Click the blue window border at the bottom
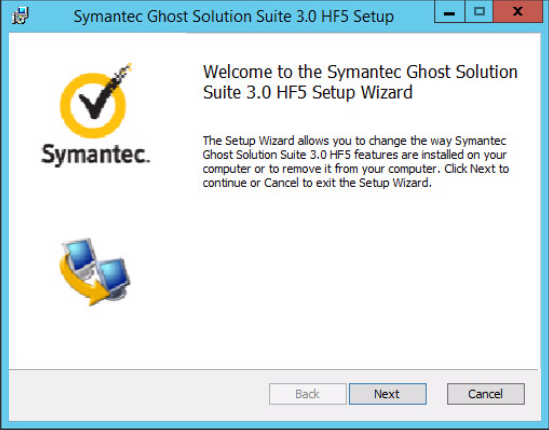 274,425
